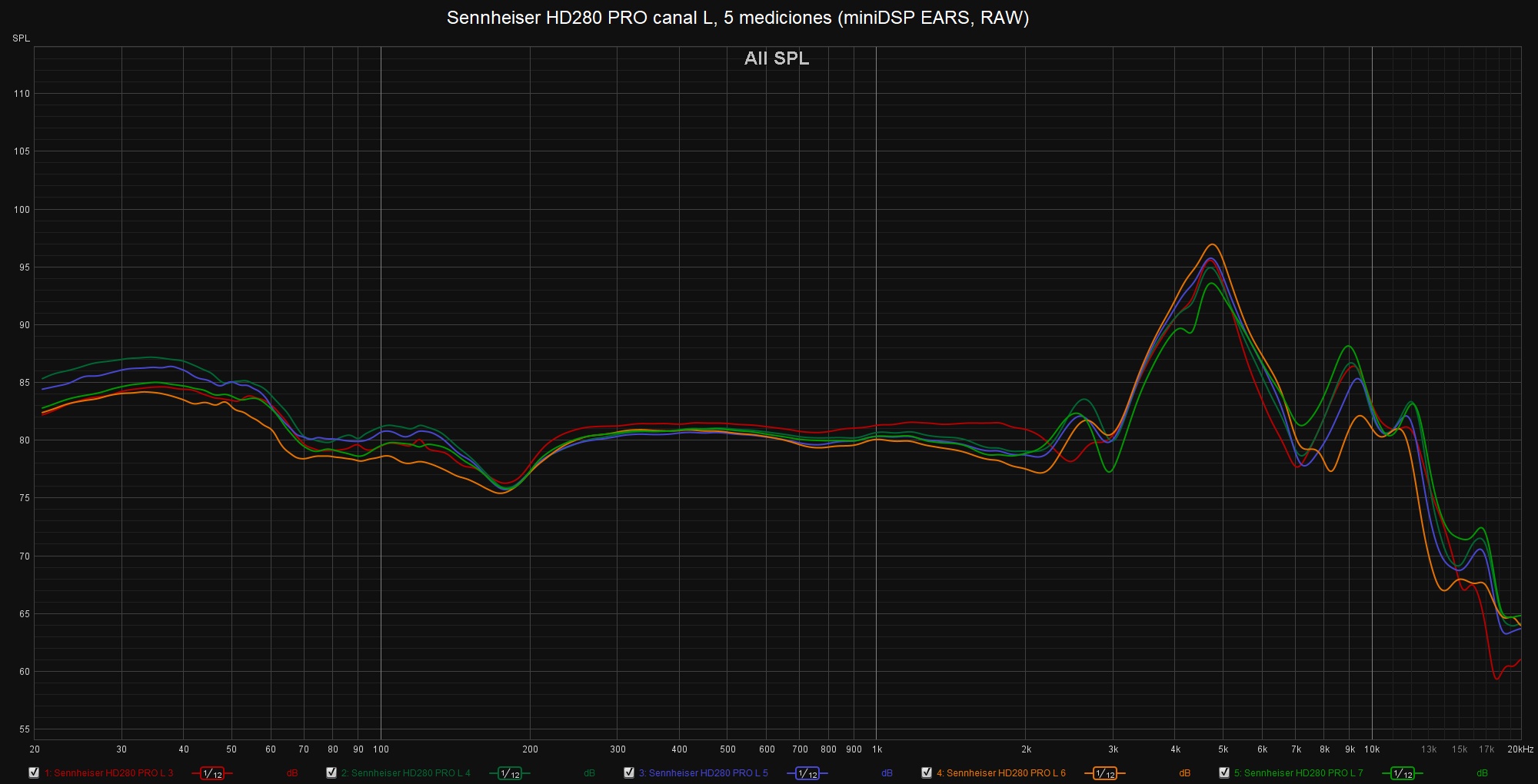Select the red legend label HD280 PRO L 3
This screenshot has height=784, width=1538.
click(108, 773)
